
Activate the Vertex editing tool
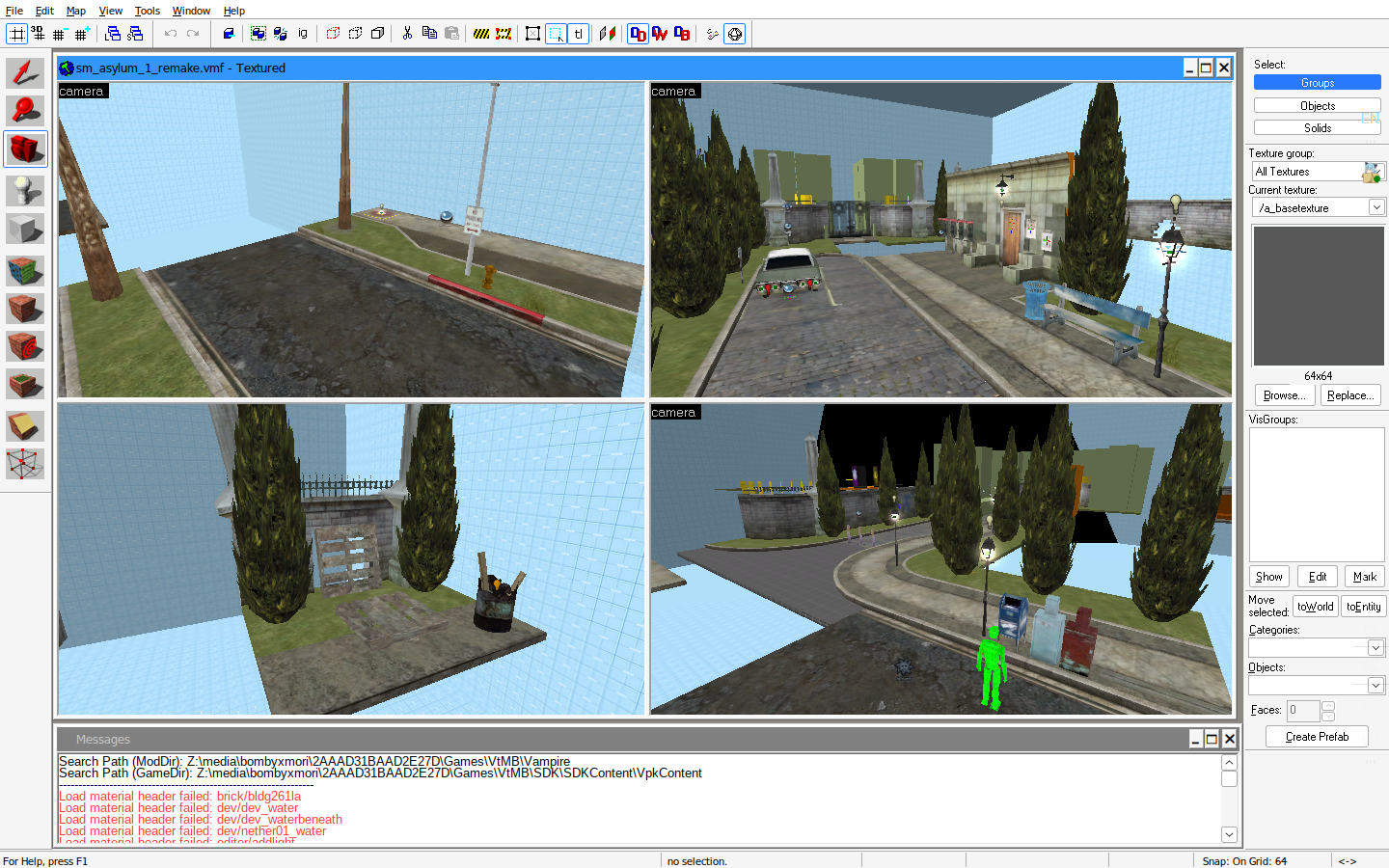click(25, 464)
